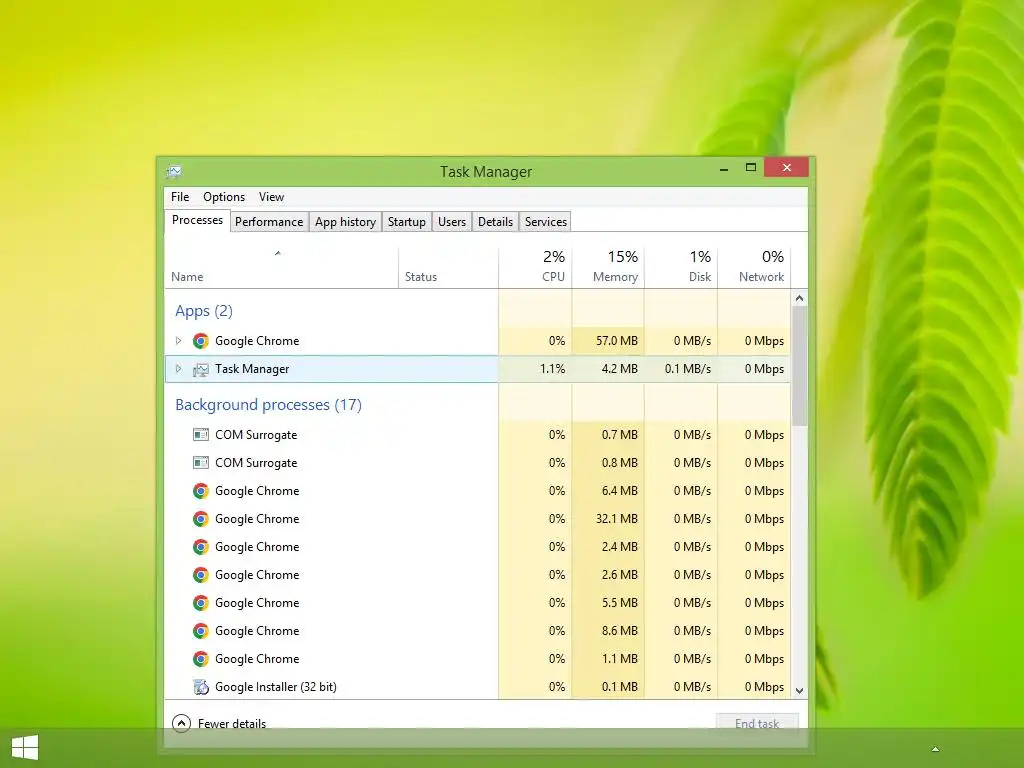Select Google Chrome app row text

coord(257,341)
